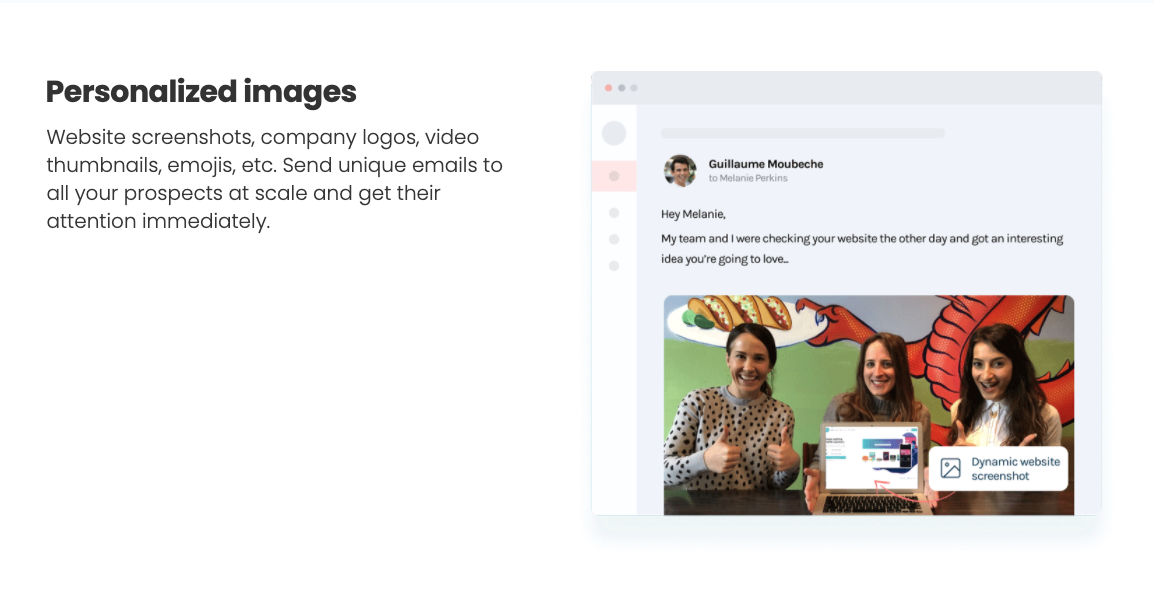Click the laptop screen showing the website screenshot

tap(873, 457)
